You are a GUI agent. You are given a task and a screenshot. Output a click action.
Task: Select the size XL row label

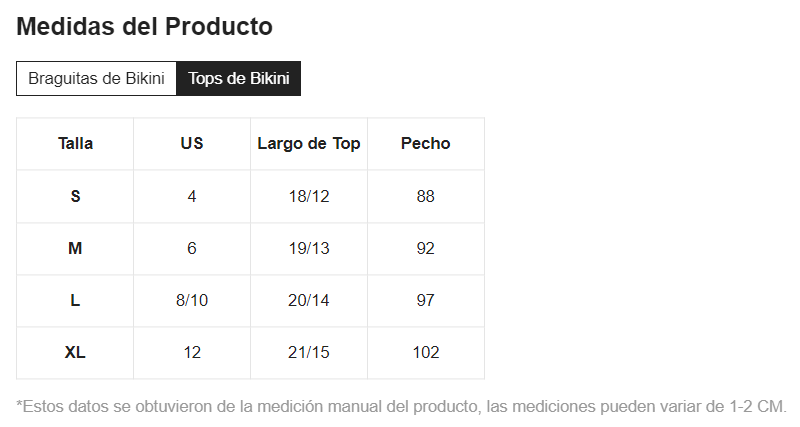[x=75, y=352]
